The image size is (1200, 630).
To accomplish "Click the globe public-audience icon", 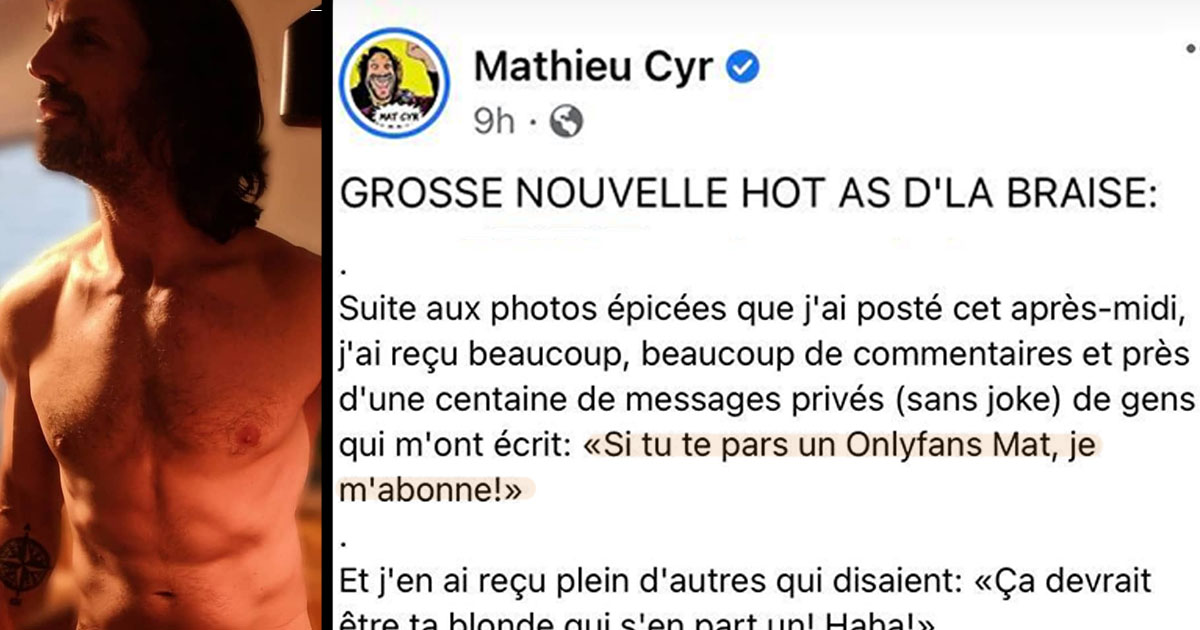I will (x=567, y=122).
